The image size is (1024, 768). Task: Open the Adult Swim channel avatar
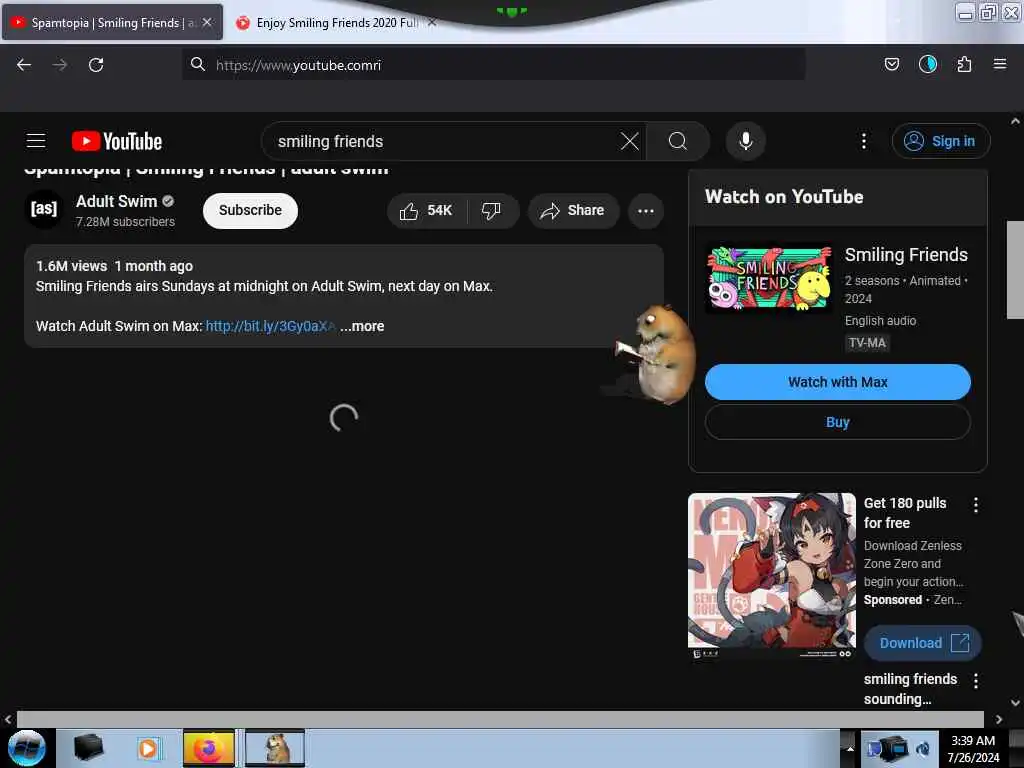pyautogui.click(x=44, y=209)
